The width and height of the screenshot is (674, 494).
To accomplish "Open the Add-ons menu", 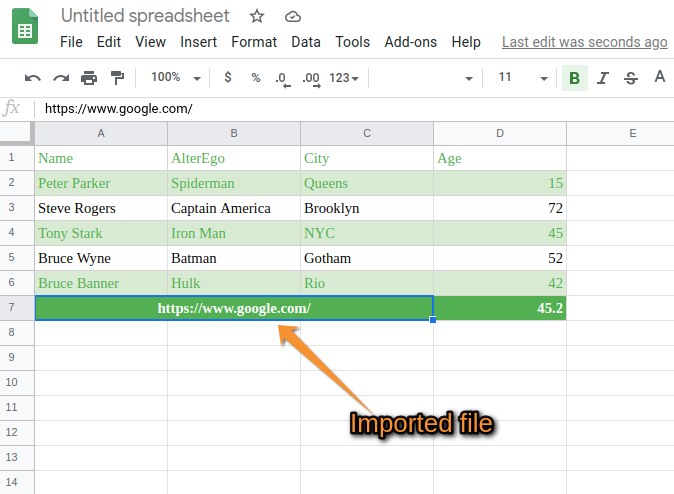I will point(410,42).
